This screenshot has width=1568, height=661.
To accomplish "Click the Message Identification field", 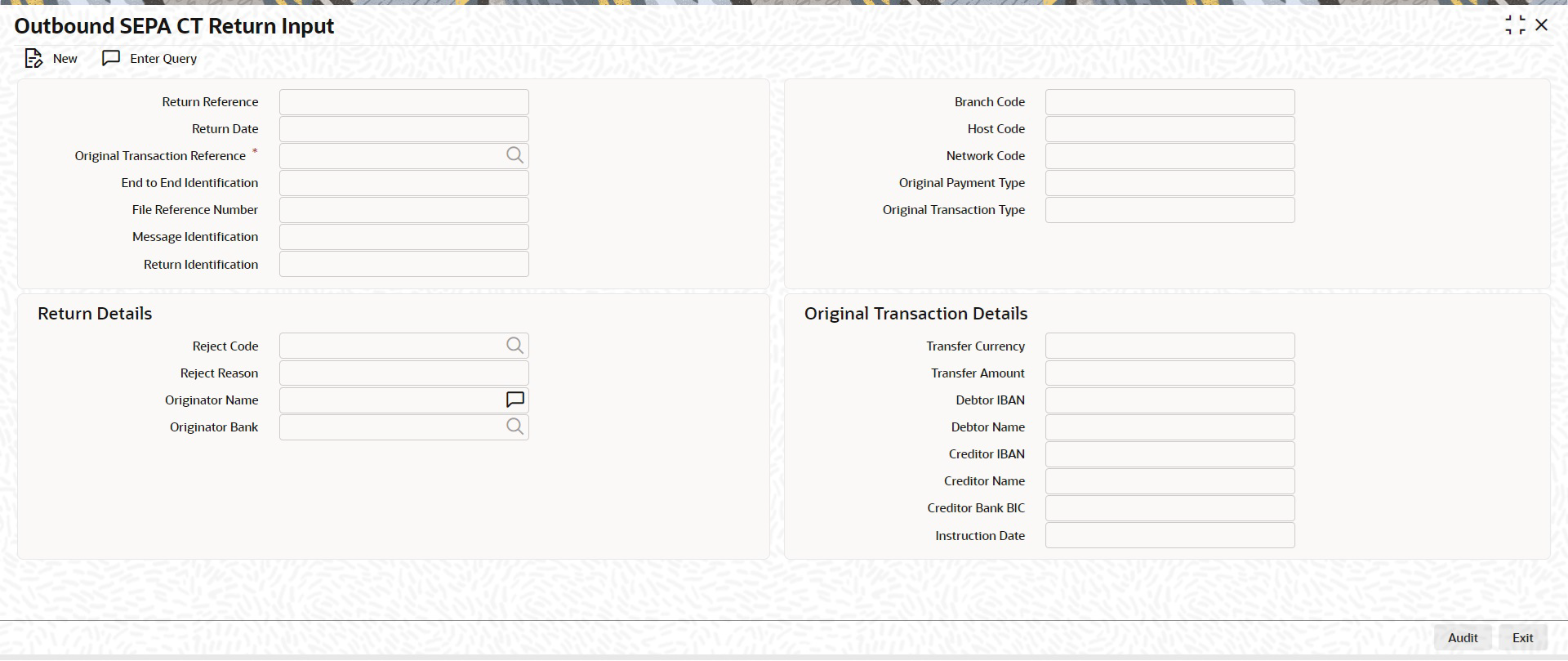I will pos(404,237).
